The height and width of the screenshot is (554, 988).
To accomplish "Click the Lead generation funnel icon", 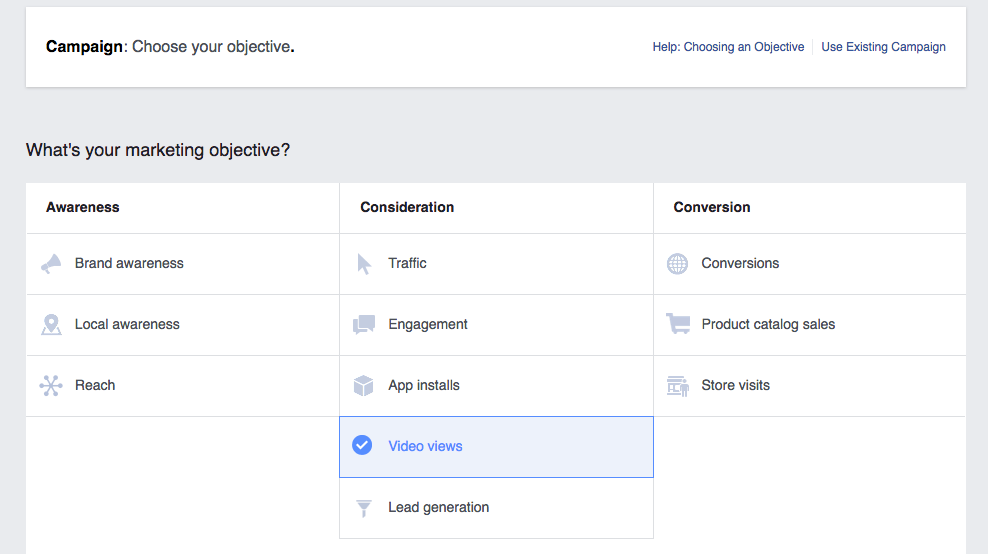I will [364, 508].
